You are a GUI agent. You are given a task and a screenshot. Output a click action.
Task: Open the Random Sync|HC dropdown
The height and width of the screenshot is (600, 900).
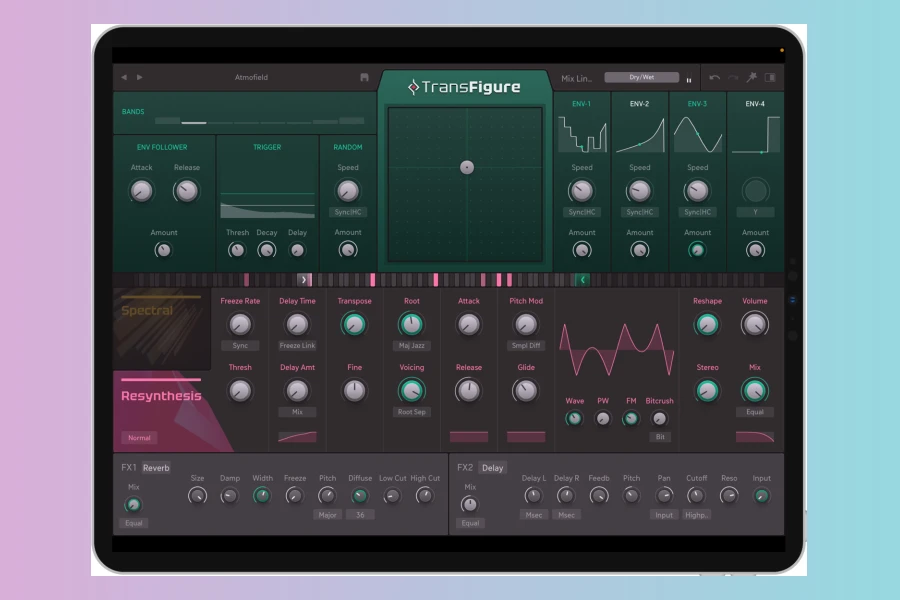pyautogui.click(x=348, y=212)
